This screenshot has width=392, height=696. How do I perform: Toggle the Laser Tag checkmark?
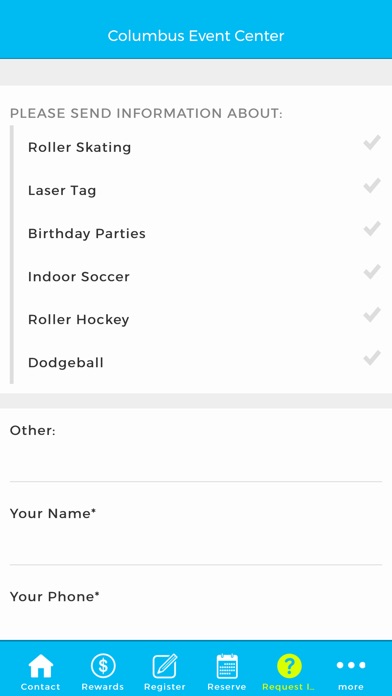pos(372,186)
